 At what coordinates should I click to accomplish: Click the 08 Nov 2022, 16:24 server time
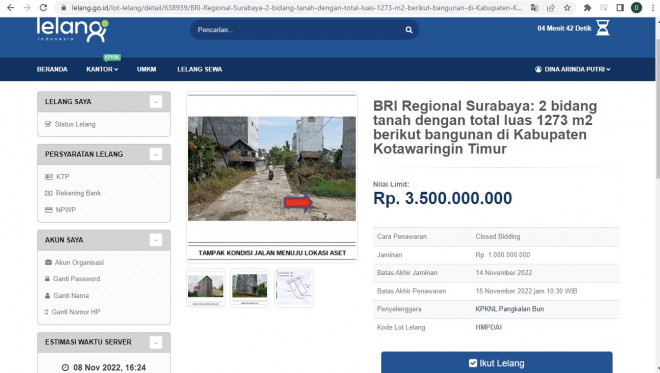[109, 368]
